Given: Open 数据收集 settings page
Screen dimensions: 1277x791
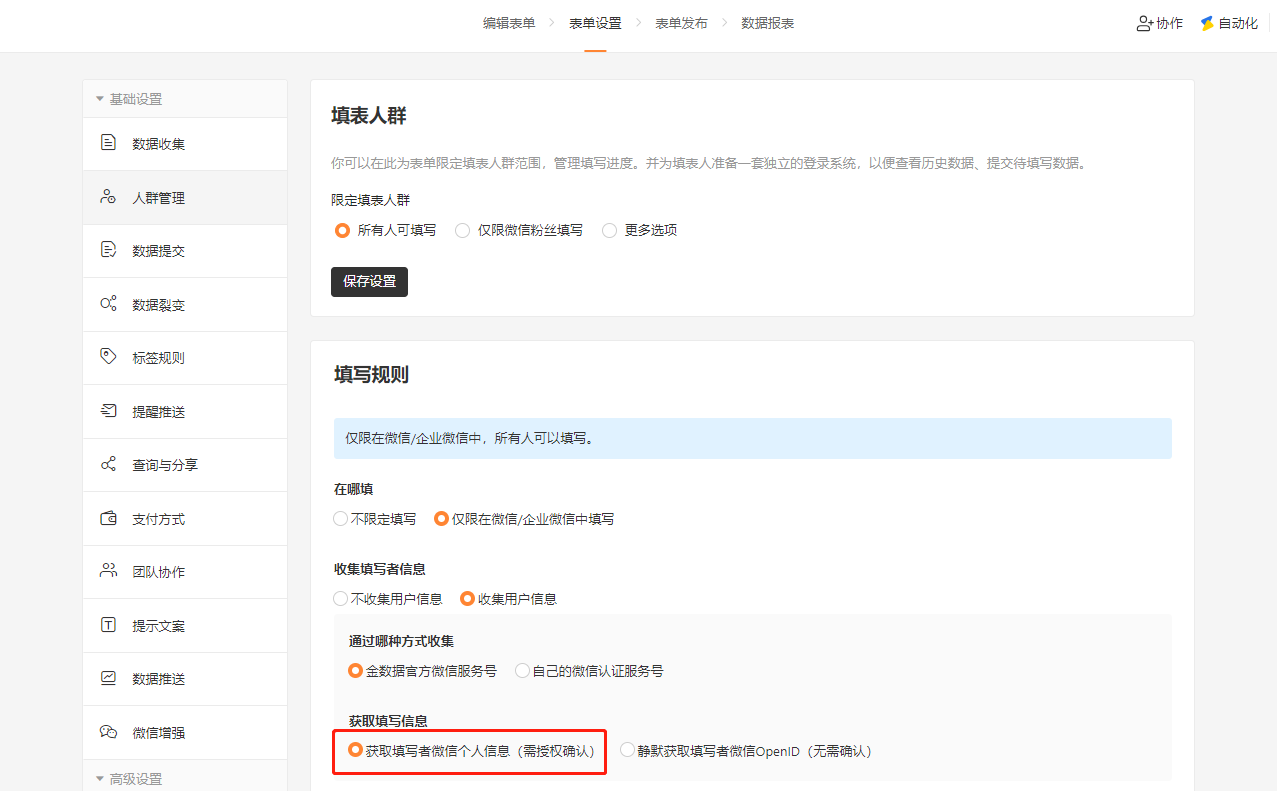Looking at the screenshot, I should [185, 144].
